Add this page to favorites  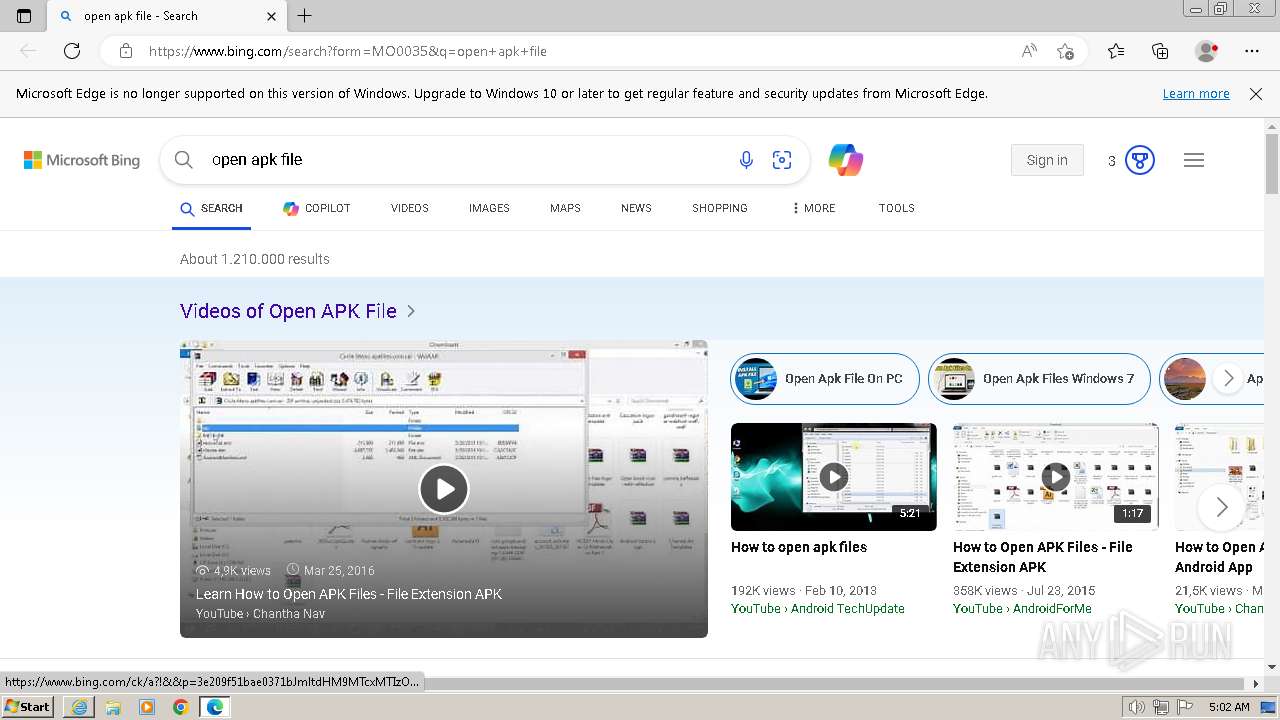tap(1066, 51)
